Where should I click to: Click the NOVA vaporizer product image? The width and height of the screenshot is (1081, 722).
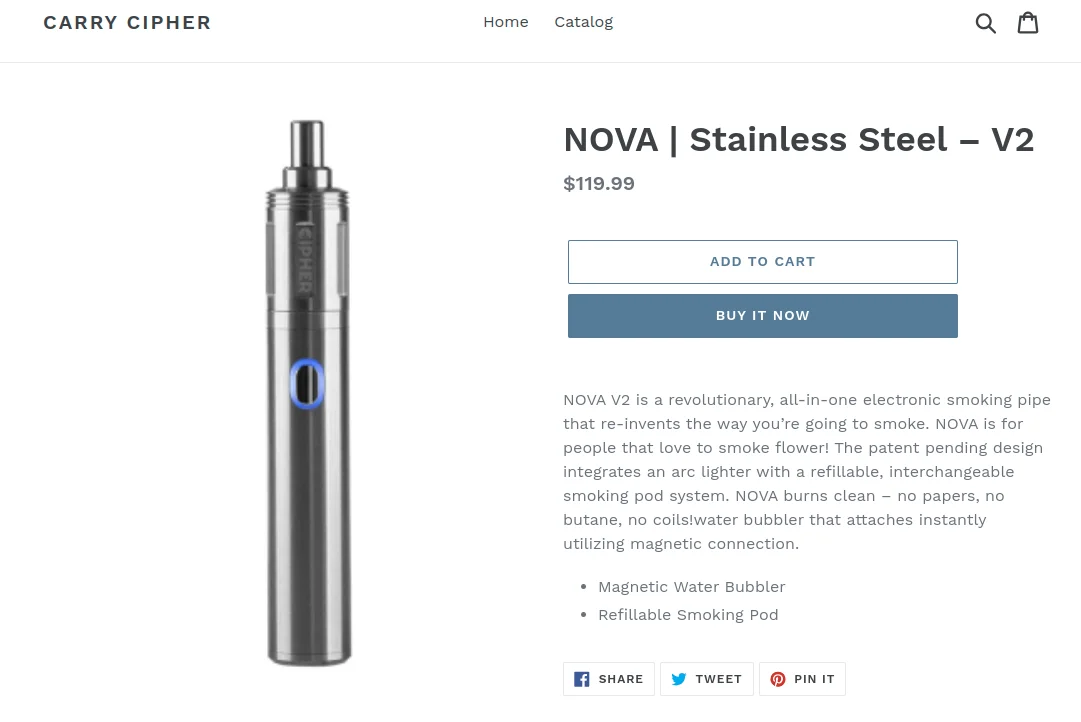[308, 393]
